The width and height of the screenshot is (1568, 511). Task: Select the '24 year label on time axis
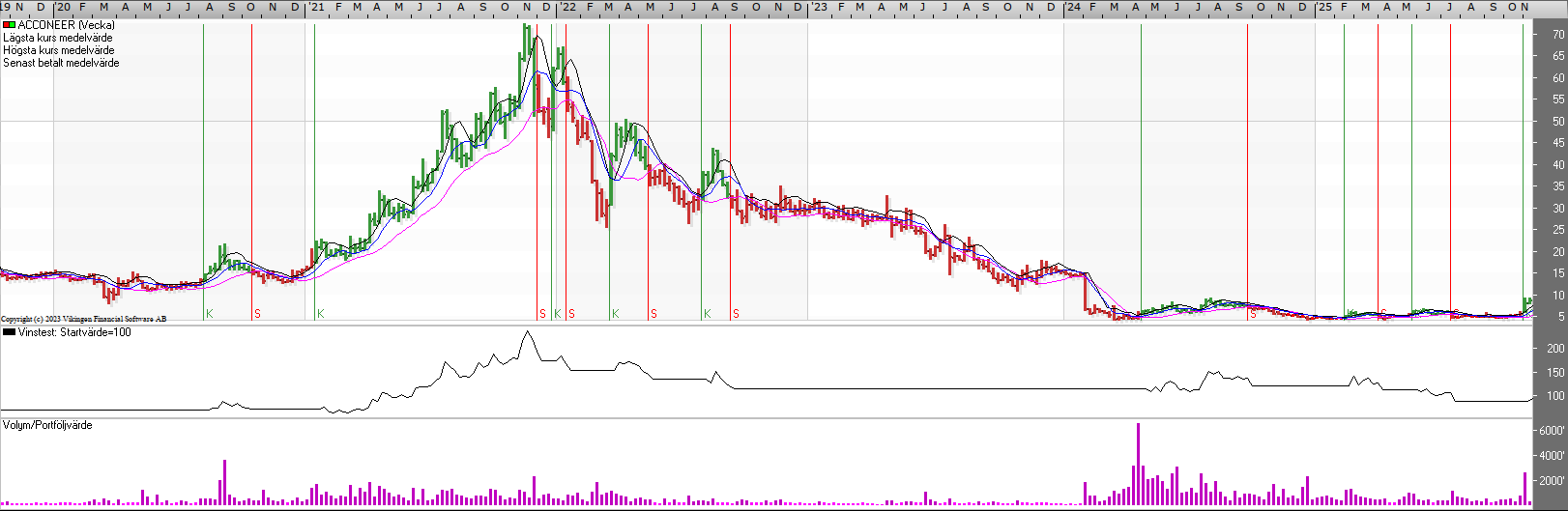(x=1072, y=7)
